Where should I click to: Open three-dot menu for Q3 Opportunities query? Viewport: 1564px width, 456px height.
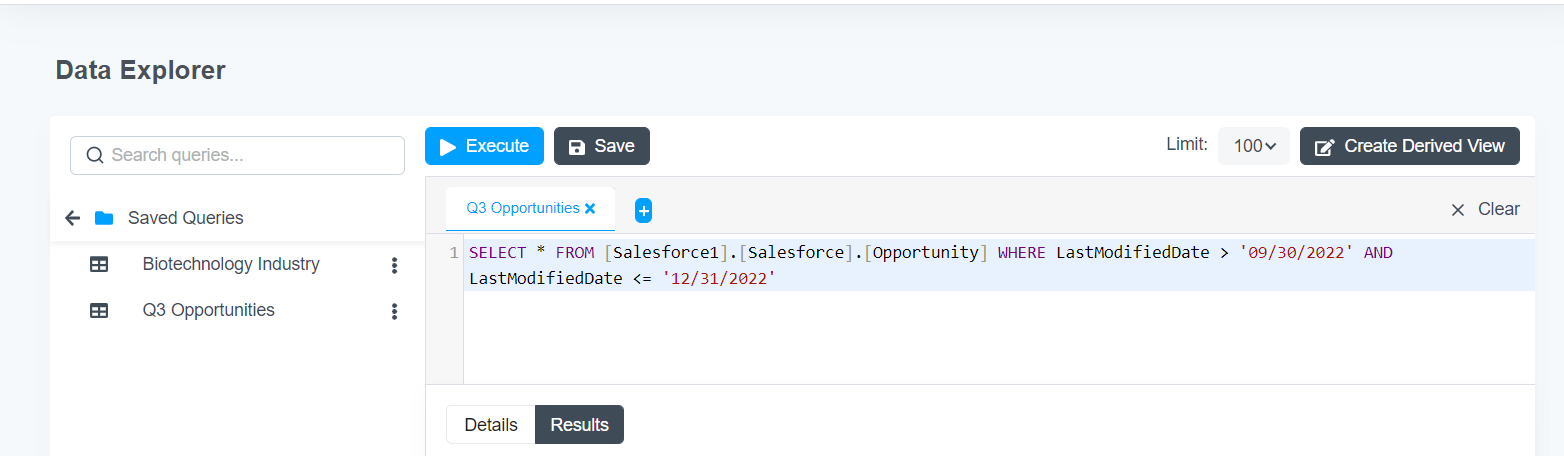(x=394, y=311)
